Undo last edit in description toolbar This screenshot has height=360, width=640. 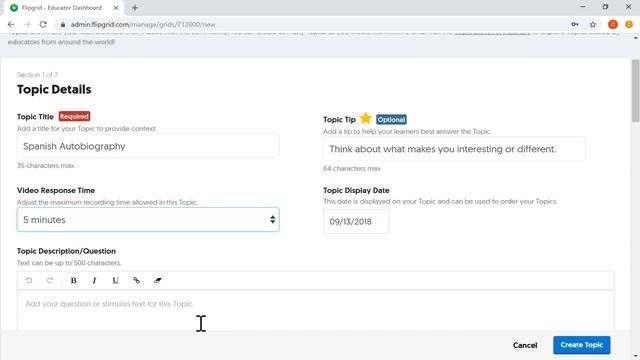point(29,280)
